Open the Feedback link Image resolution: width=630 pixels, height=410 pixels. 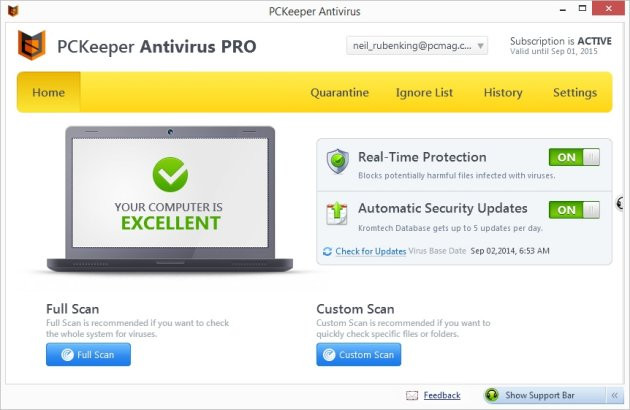coord(442,395)
